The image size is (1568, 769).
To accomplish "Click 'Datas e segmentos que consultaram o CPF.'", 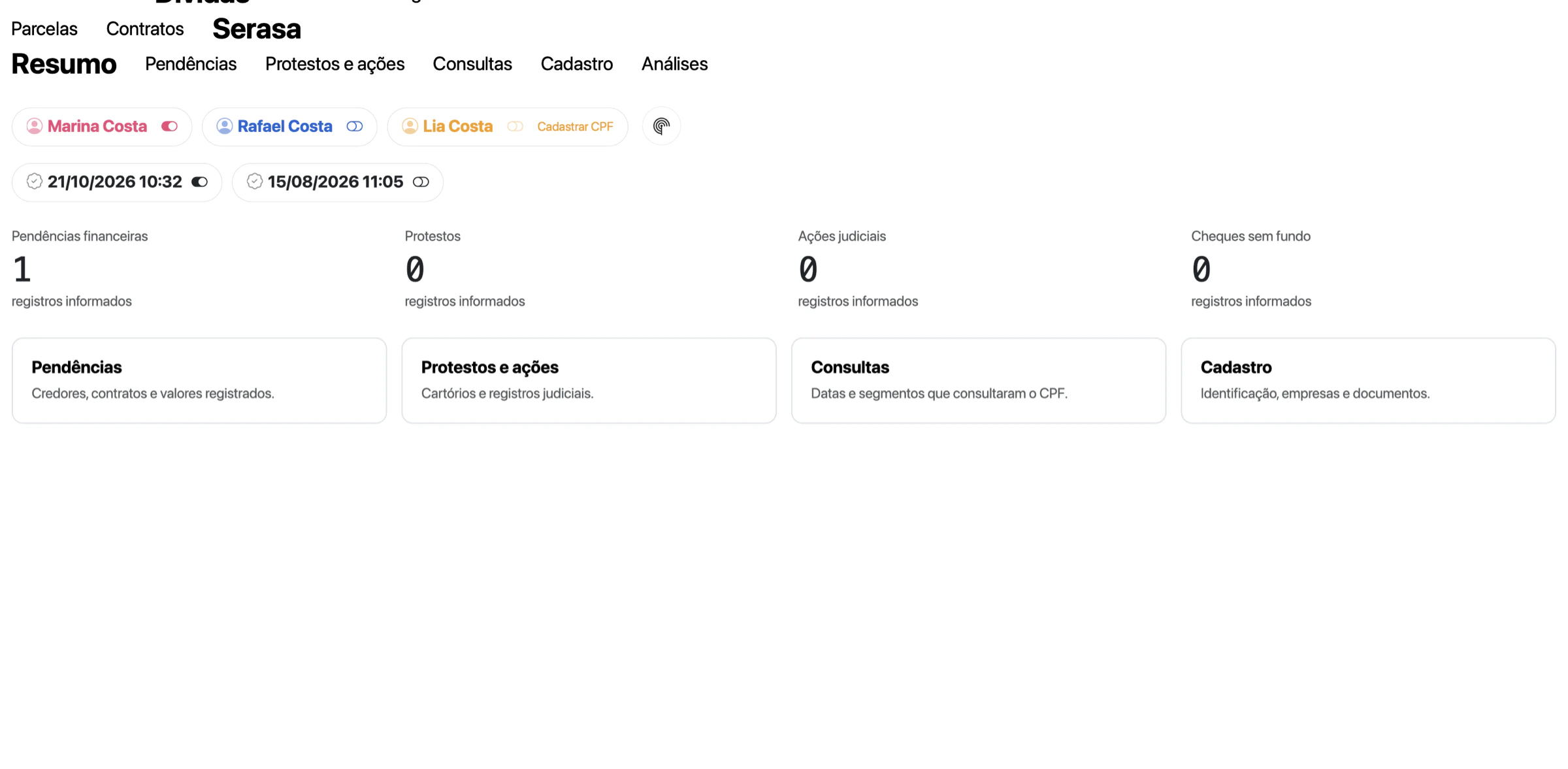I will pos(939,393).
